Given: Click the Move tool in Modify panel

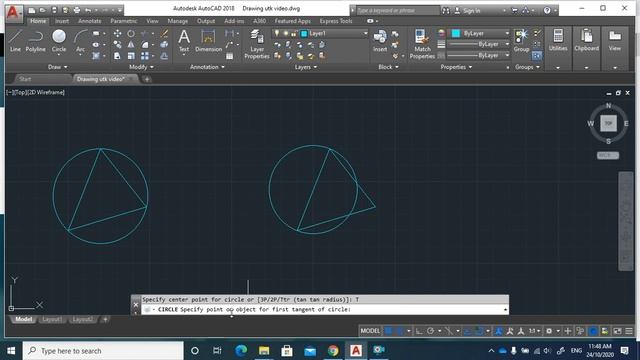Looking at the screenshot, I should (118, 33).
